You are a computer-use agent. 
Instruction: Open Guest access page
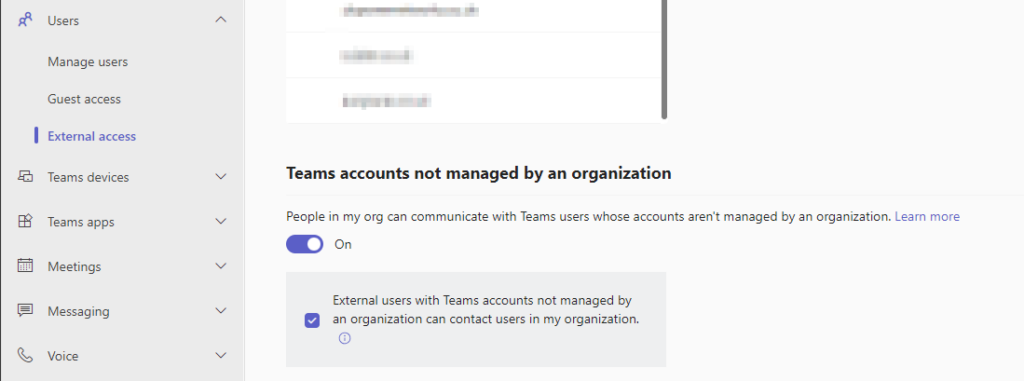click(x=84, y=99)
